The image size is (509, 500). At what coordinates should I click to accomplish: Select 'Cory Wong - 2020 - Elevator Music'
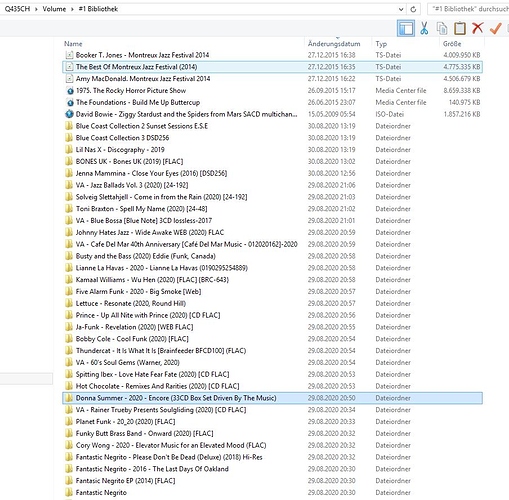point(171,445)
